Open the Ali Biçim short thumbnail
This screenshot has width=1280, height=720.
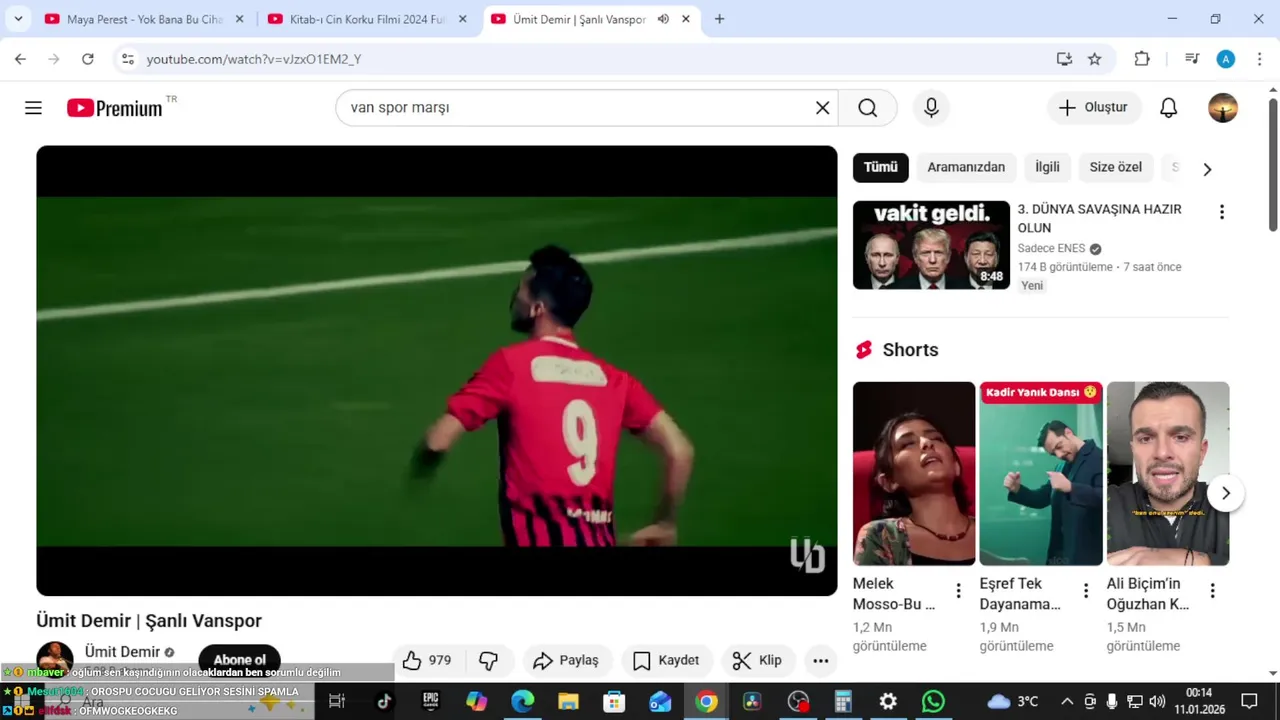click(x=1168, y=473)
